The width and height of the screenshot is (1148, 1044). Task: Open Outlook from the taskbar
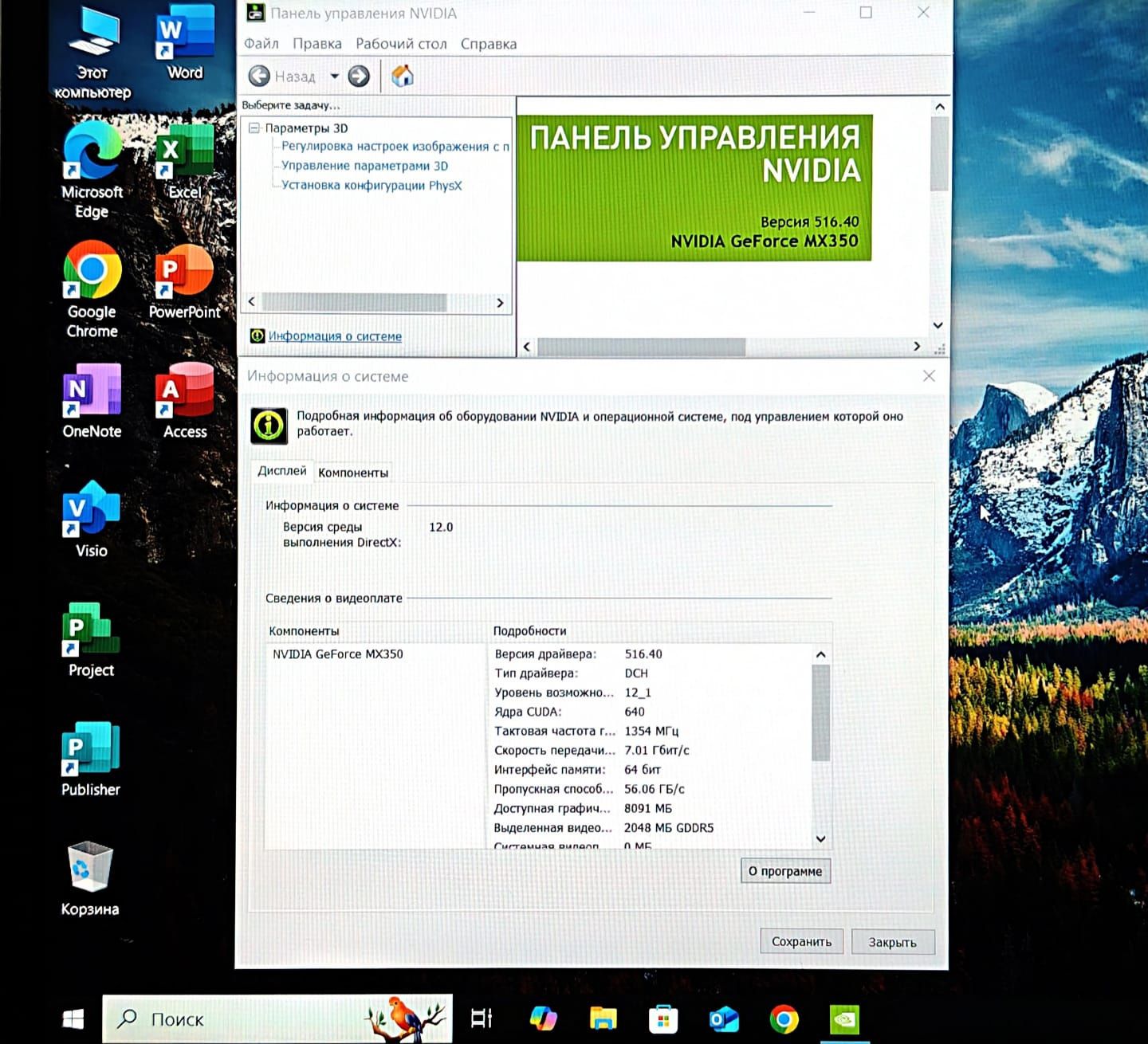point(724,1018)
